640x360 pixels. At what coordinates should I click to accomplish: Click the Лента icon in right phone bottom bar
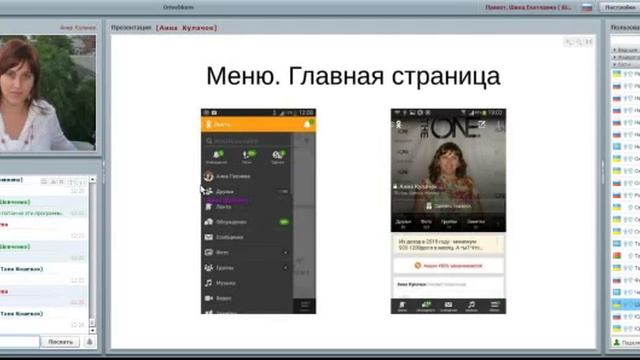pos(402,306)
